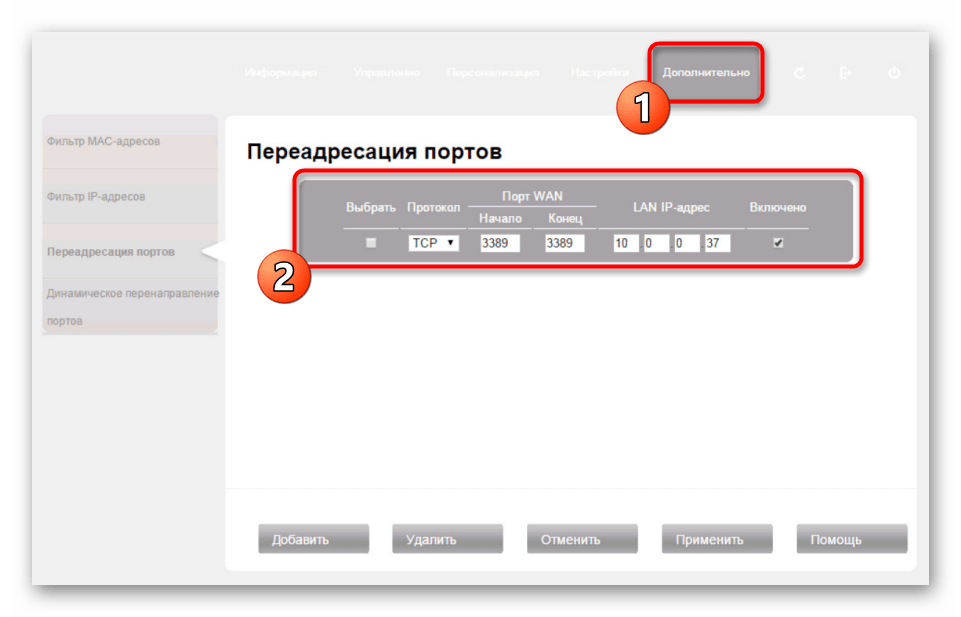Image resolution: width=961 pixels, height=617 pixels.
Task: Go to the Управление tab
Action: (x=386, y=73)
